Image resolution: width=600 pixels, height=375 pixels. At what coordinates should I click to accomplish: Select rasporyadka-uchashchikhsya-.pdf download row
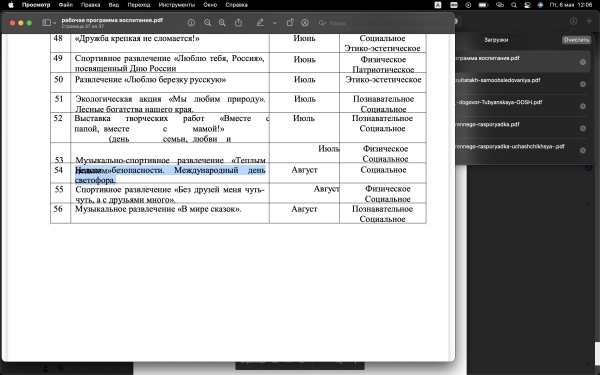tap(523, 150)
